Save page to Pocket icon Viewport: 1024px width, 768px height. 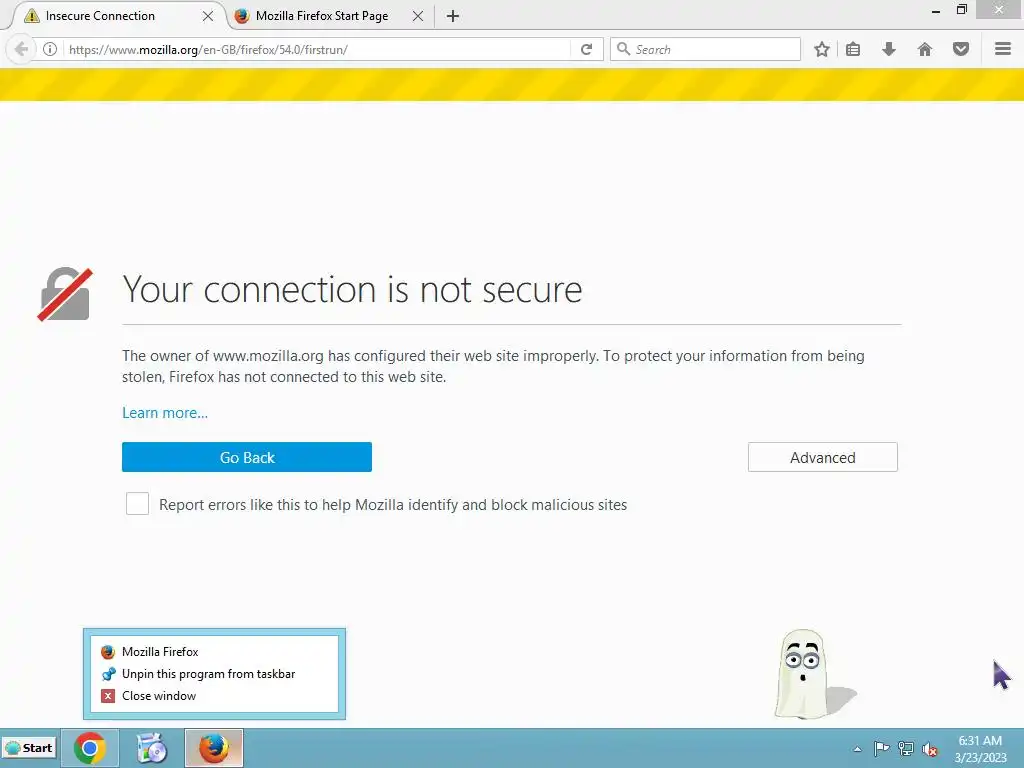(961, 50)
